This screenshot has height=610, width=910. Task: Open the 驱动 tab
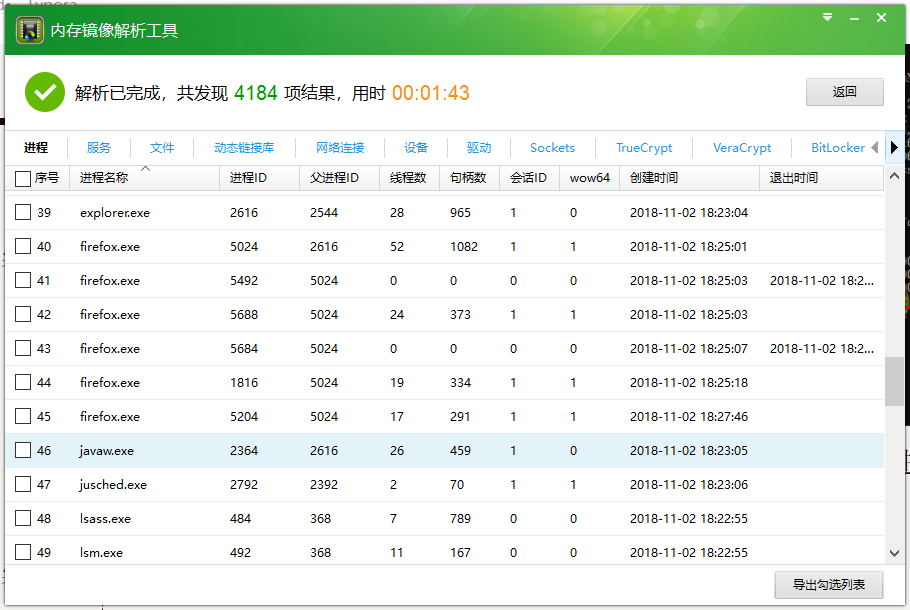pyautogui.click(x=479, y=148)
